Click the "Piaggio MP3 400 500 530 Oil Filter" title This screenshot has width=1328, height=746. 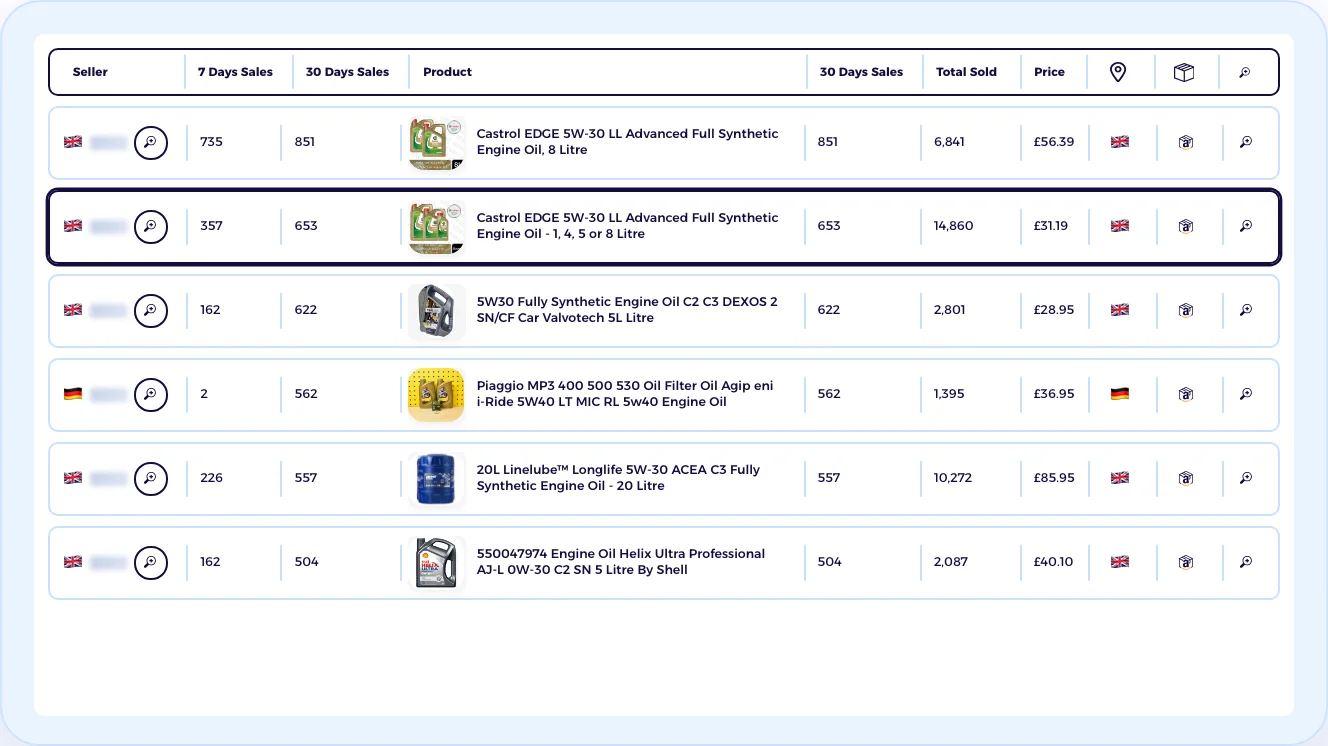[x=625, y=394]
